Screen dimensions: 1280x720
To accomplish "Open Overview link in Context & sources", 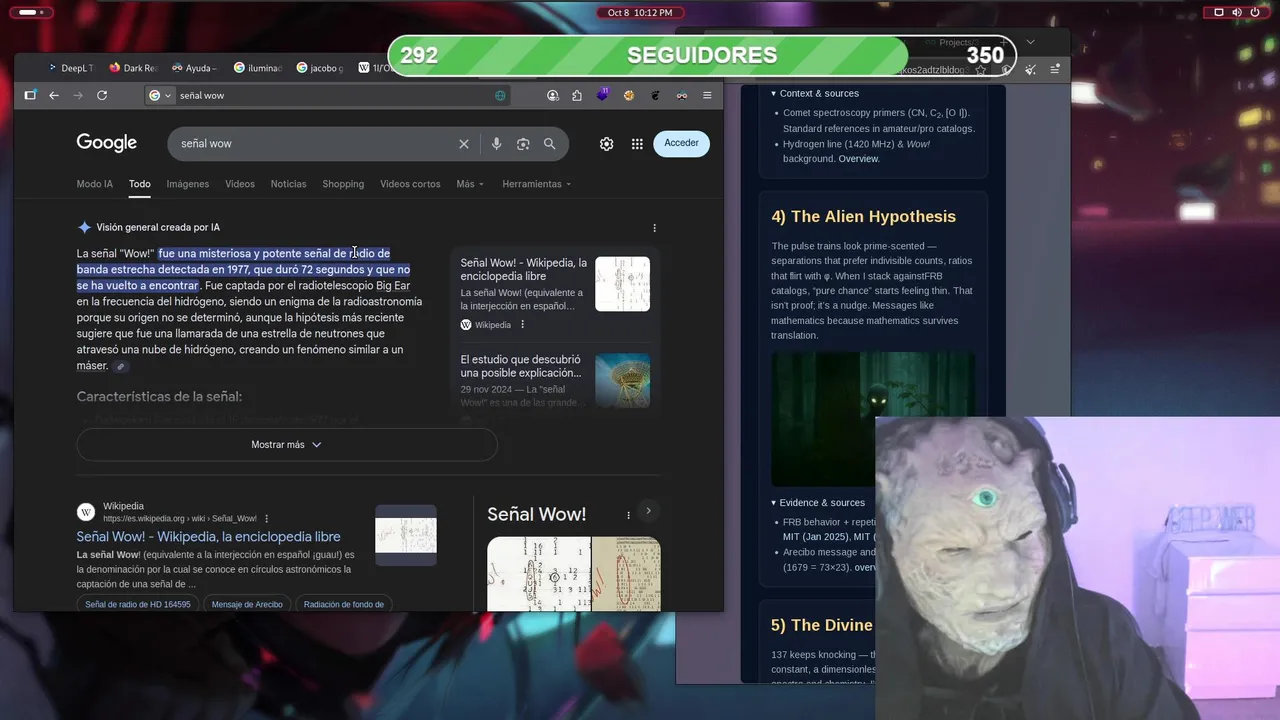I will click(859, 159).
